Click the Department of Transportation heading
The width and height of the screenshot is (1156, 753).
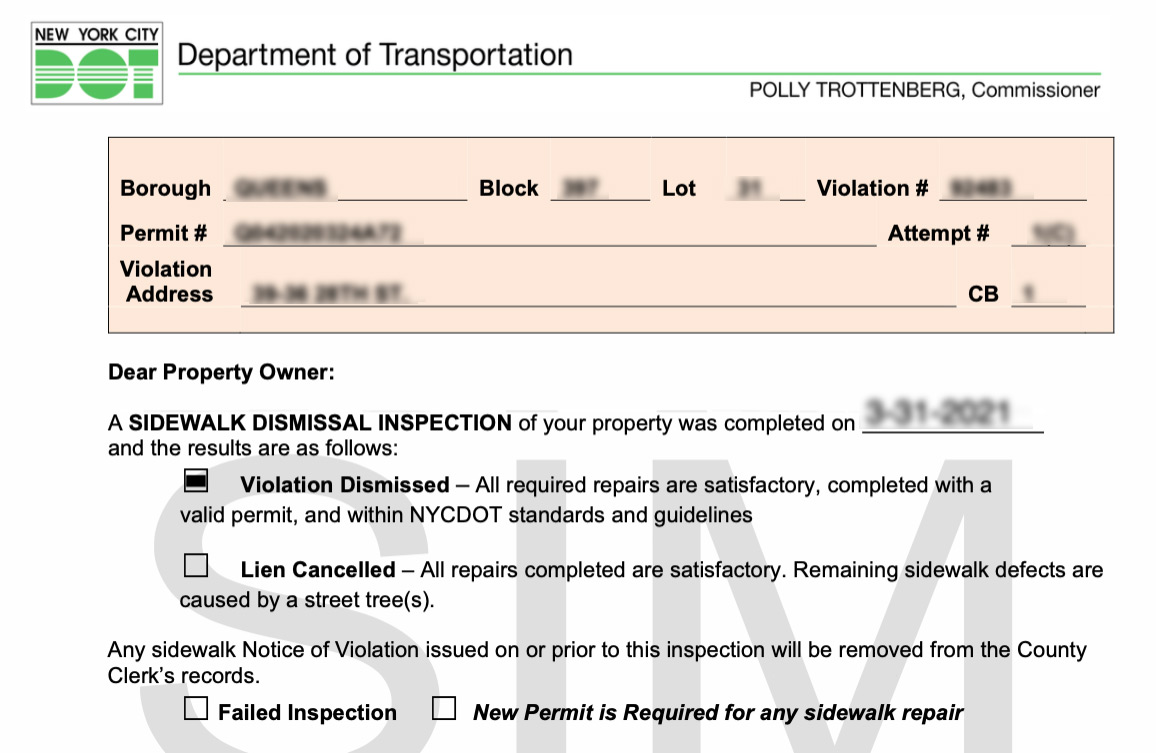(x=375, y=55)
